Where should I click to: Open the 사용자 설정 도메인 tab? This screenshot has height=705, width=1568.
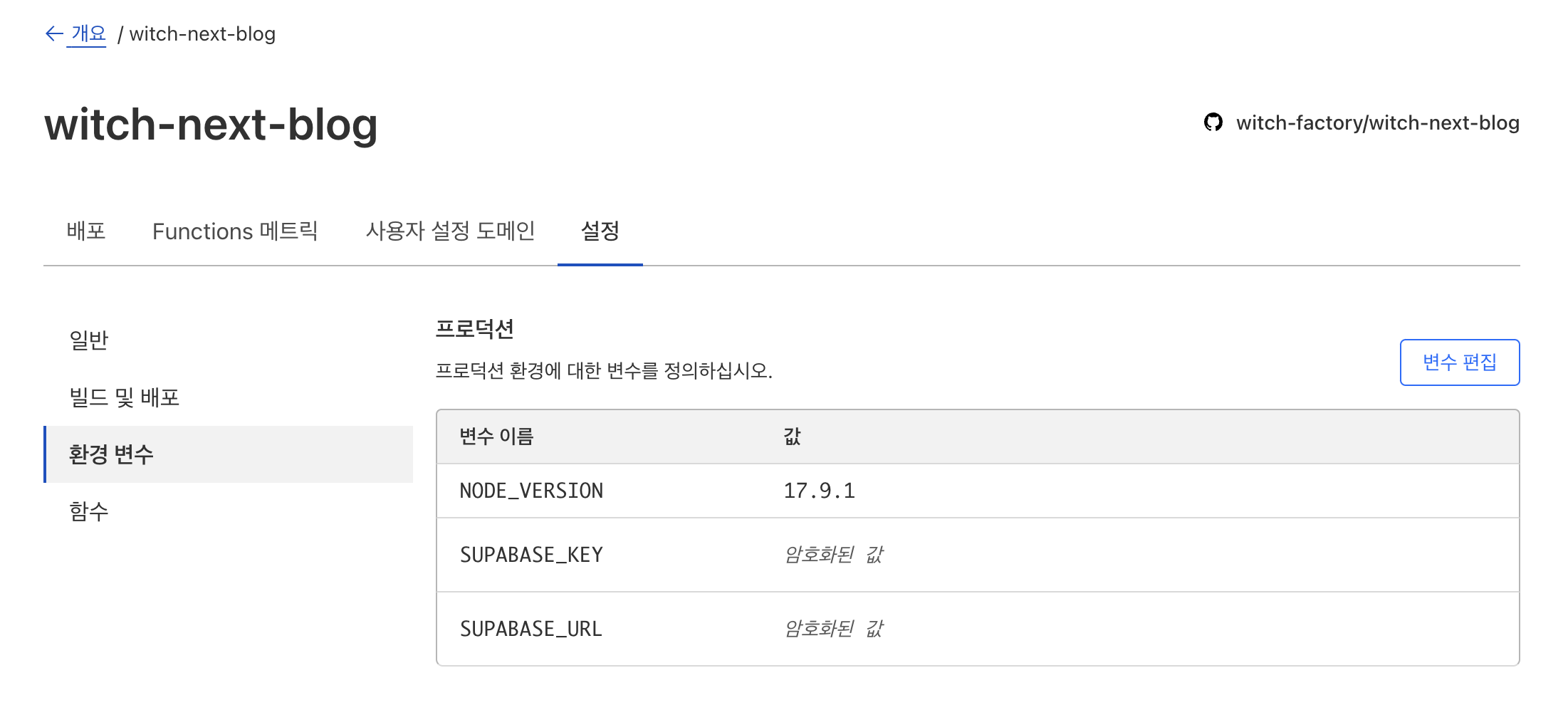tap(450, 231)
